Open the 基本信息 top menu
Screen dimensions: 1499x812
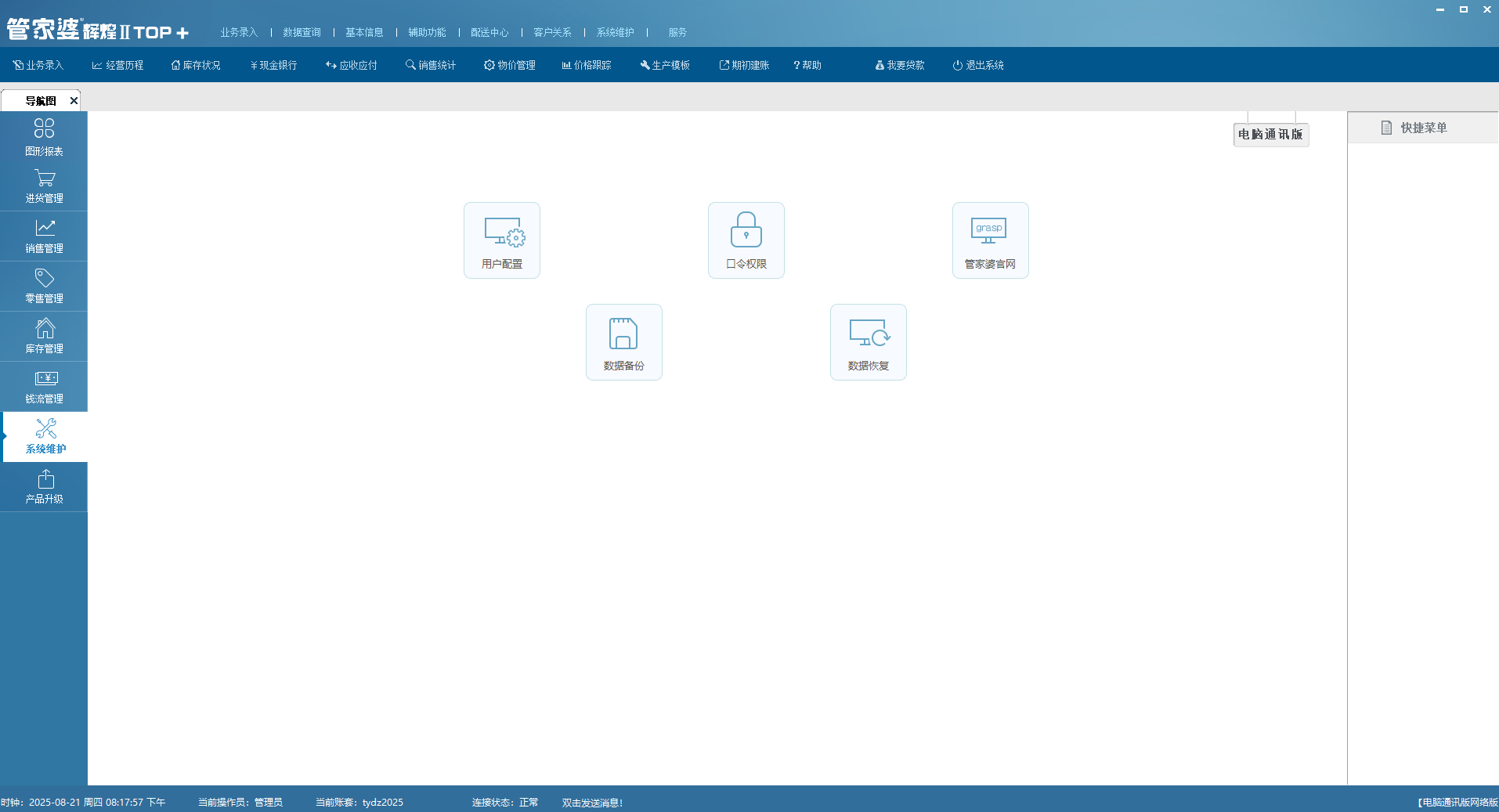click(x=364, y=32)
